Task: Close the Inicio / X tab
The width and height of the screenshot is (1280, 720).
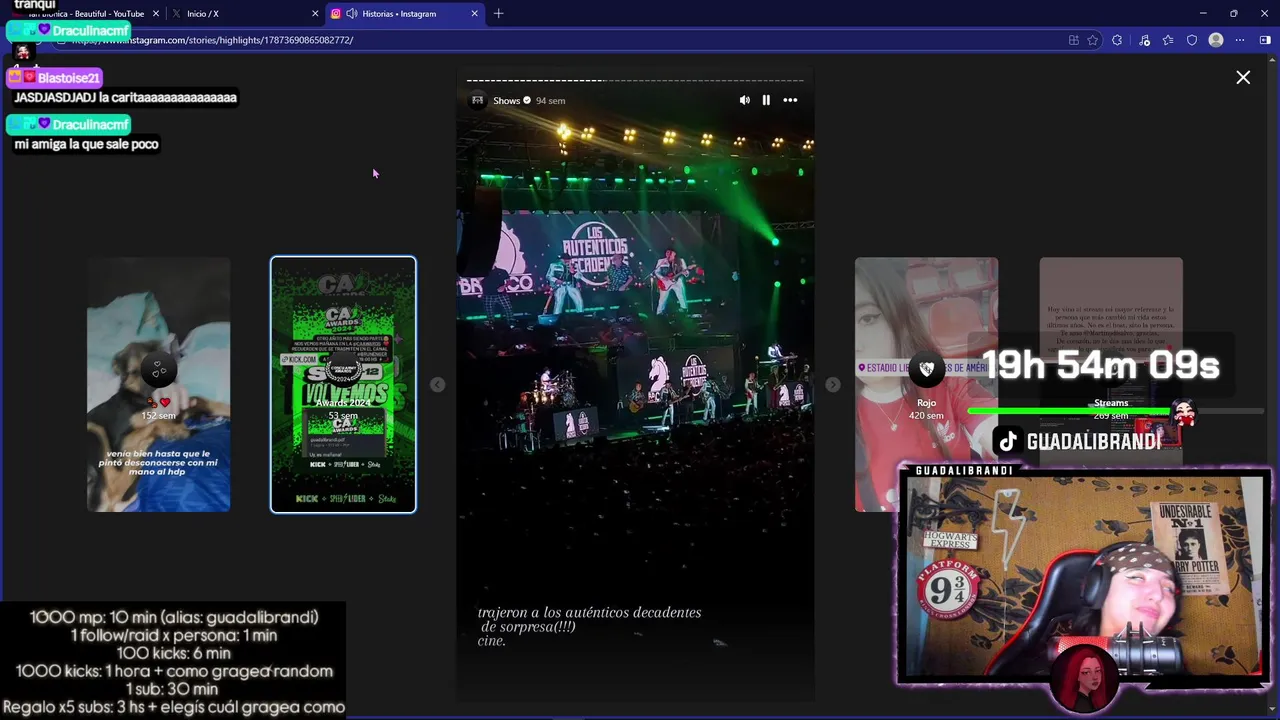Action: coord(315,14)
